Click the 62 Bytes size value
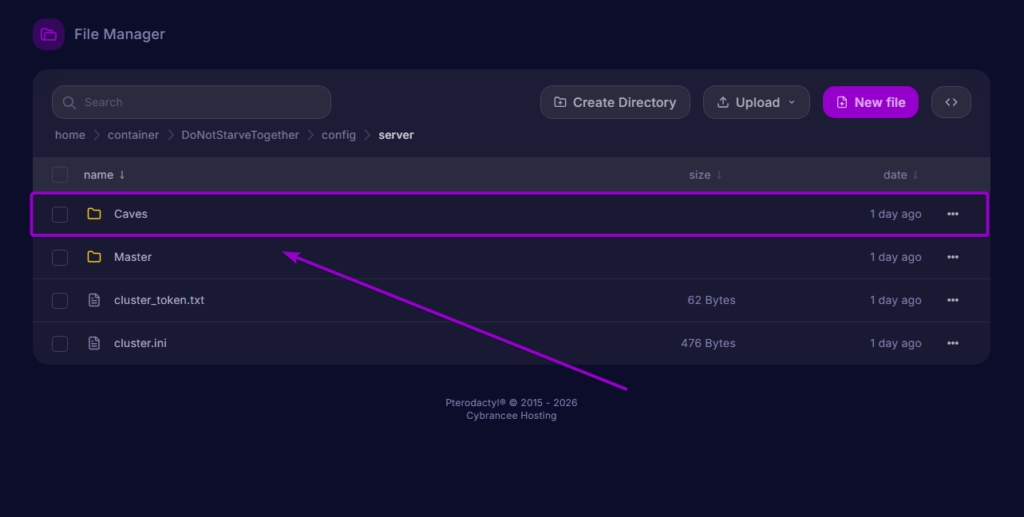Screen dimensions: 1024x517 click(711, 300)
